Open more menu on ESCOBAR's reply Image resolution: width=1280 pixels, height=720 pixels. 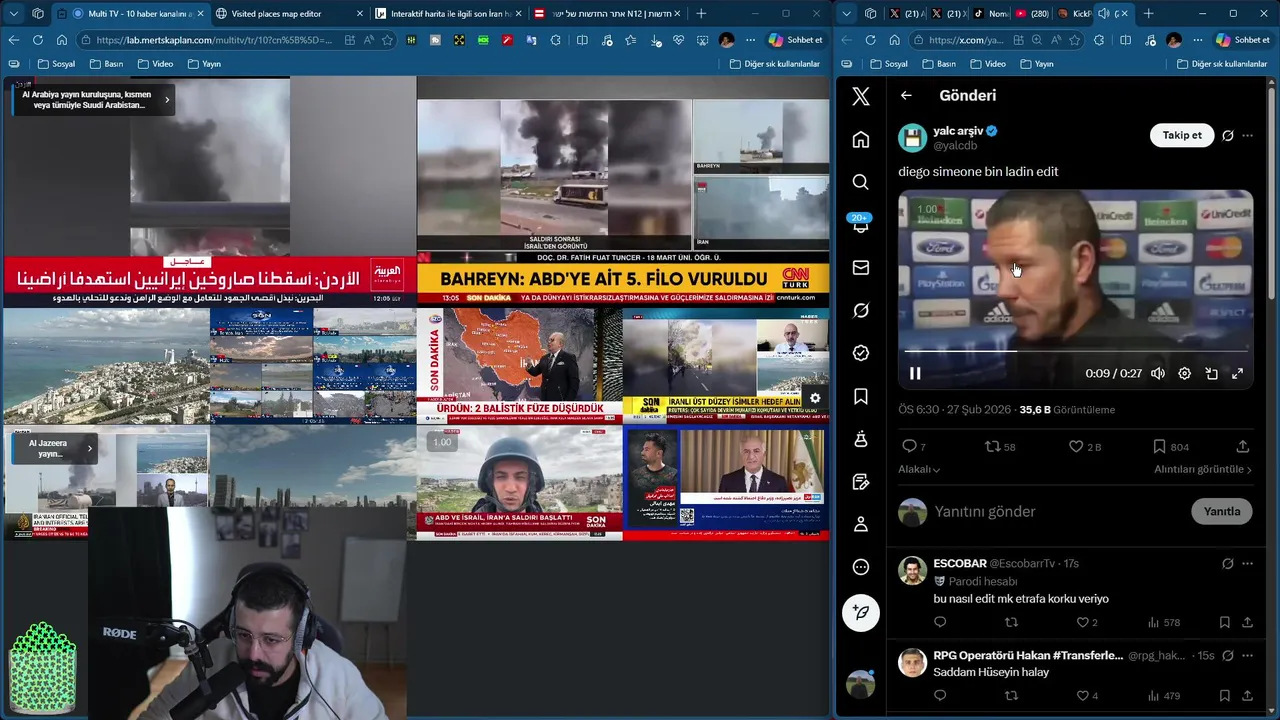[x=1247, y=564]
